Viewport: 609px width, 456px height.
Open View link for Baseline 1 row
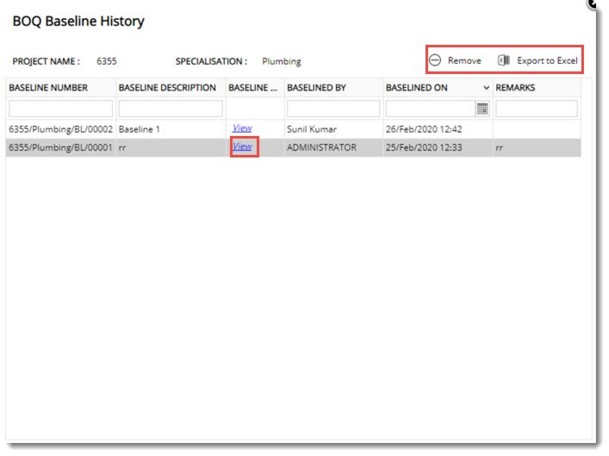(x=242, y=128)
